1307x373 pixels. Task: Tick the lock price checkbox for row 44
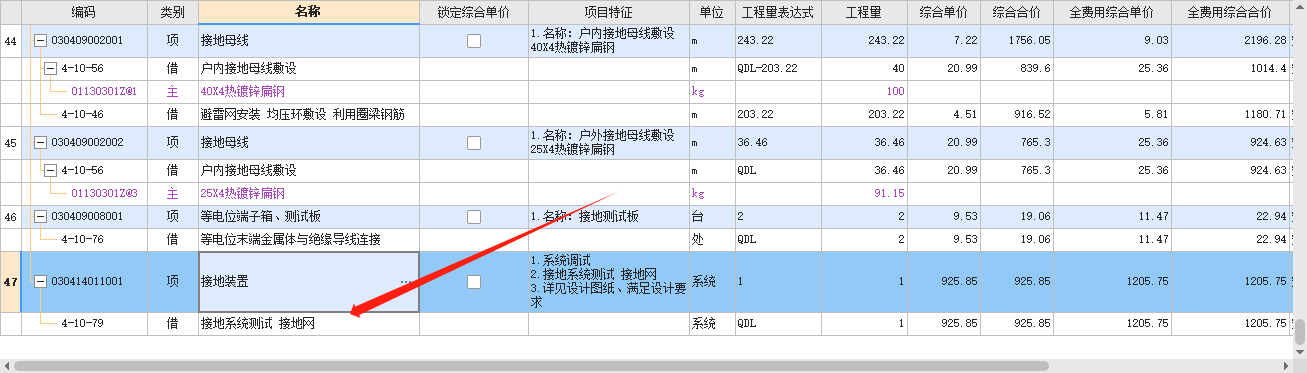coord(474,41)
